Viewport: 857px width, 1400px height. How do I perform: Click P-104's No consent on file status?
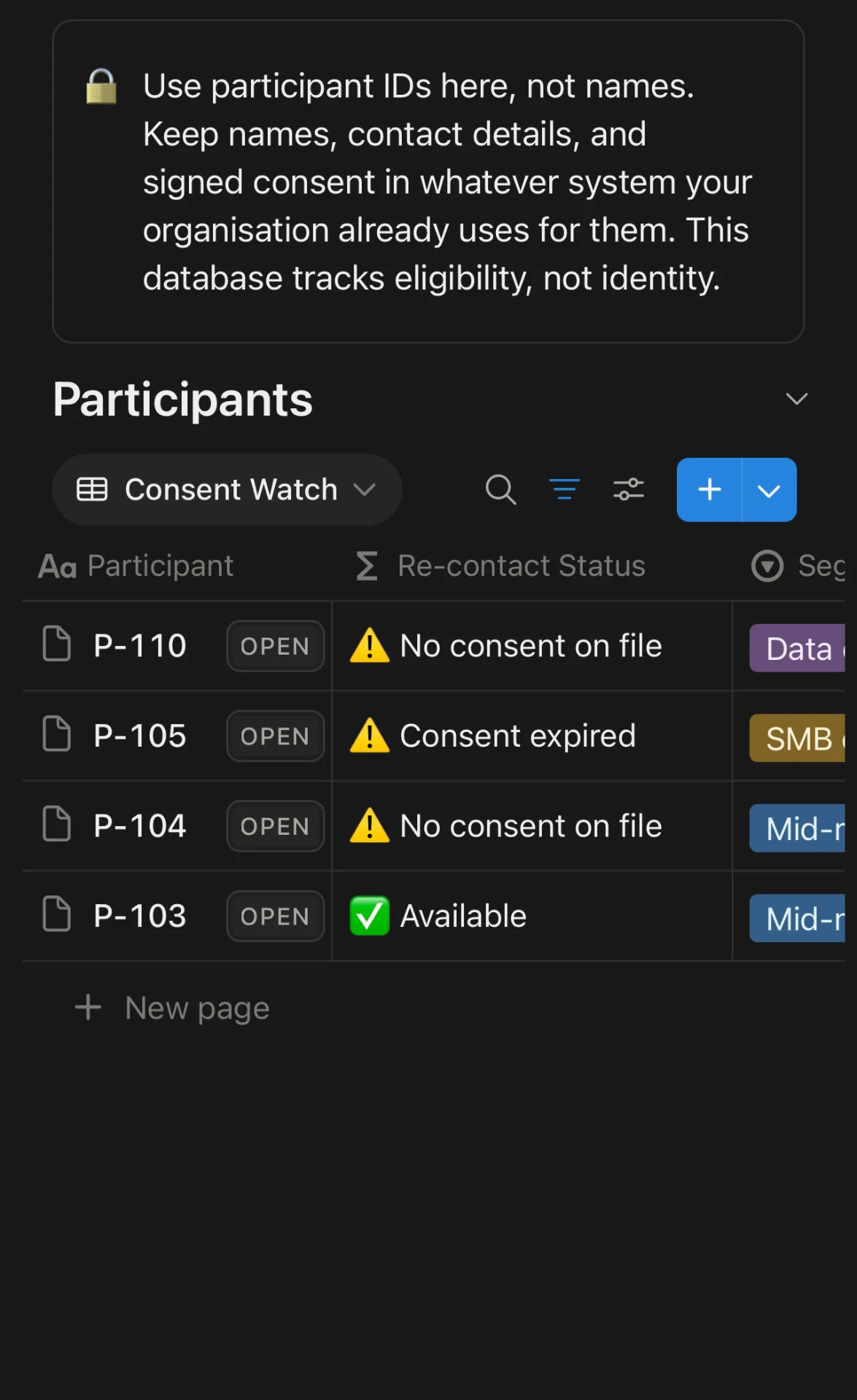click(531, 826)
